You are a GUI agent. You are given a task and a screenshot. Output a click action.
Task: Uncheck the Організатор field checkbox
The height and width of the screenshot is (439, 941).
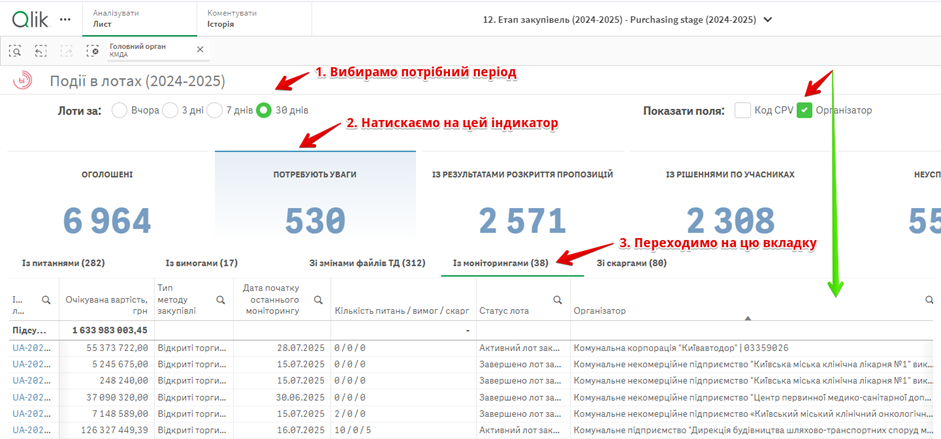click(x=804, y=110)
